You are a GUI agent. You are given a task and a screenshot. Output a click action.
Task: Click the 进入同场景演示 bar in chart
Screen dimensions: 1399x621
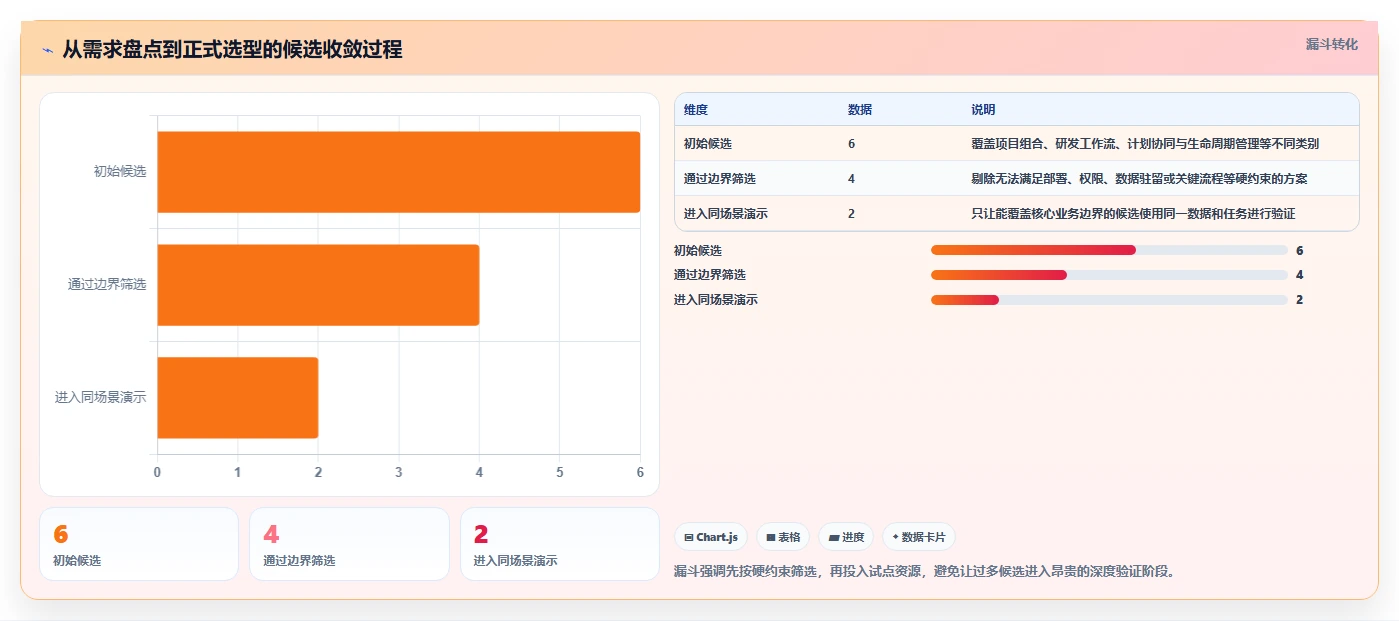pyautogui.click(x=237, y=398)
